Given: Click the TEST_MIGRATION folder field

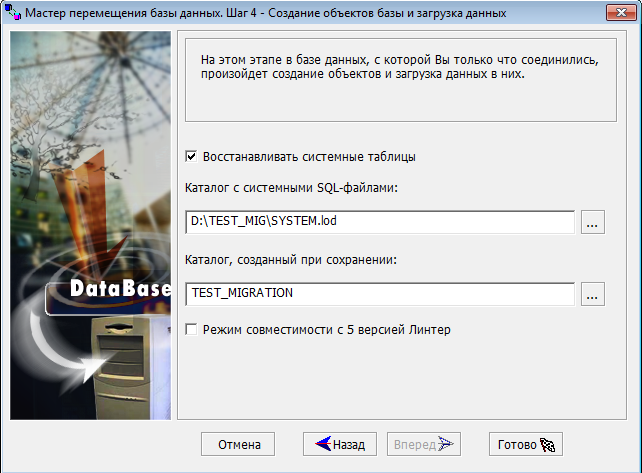Looking at the screenshot, I should 380,294.
